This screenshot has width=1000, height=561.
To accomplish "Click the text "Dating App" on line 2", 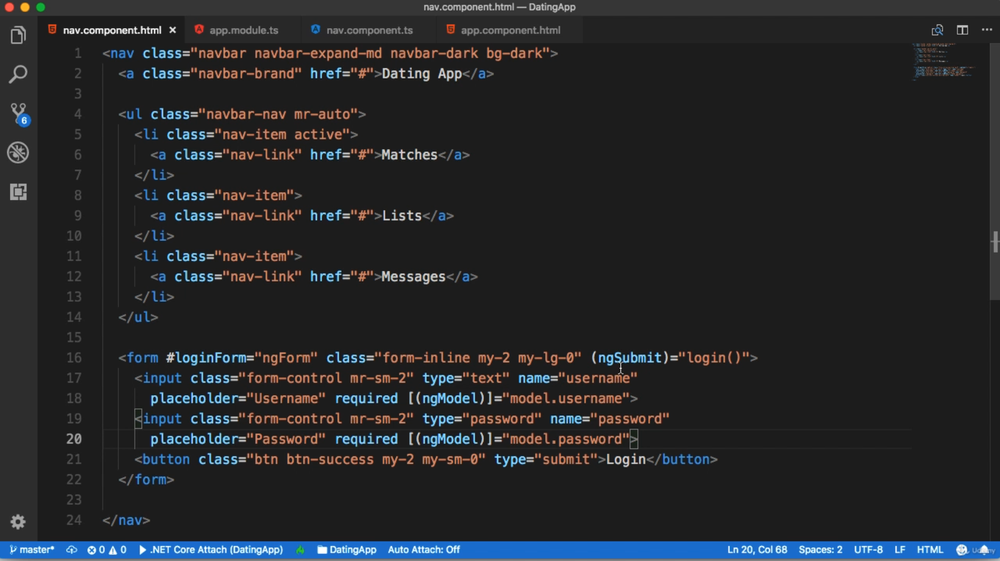I will 422,73.
